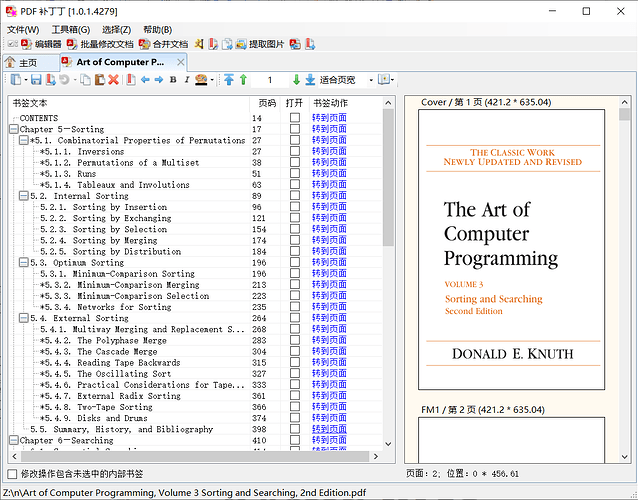
Task: Click the bookmark tree horizontal scrollbar thumb
Action: coord(194,456)
